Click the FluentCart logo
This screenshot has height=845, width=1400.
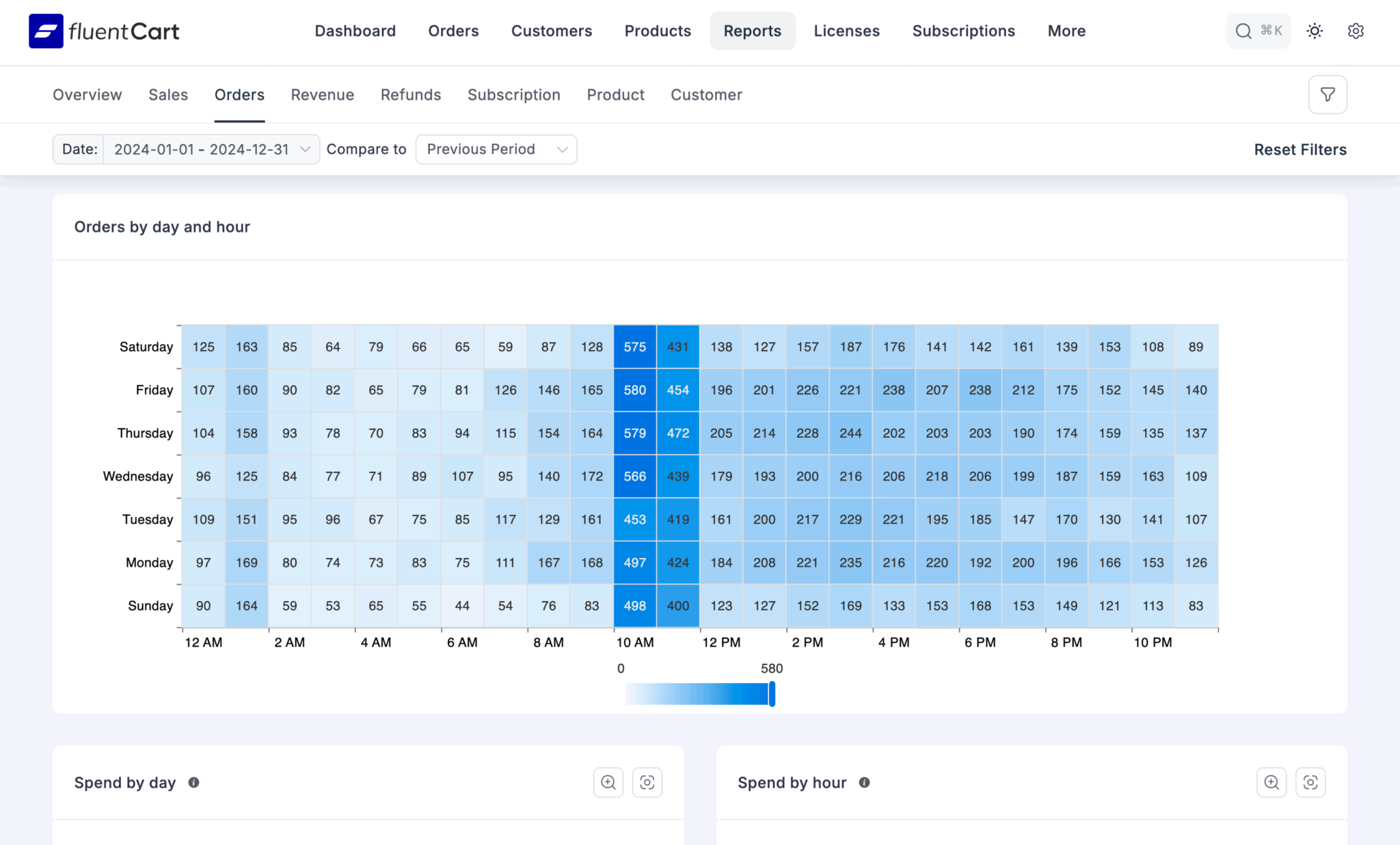[104, 31]
